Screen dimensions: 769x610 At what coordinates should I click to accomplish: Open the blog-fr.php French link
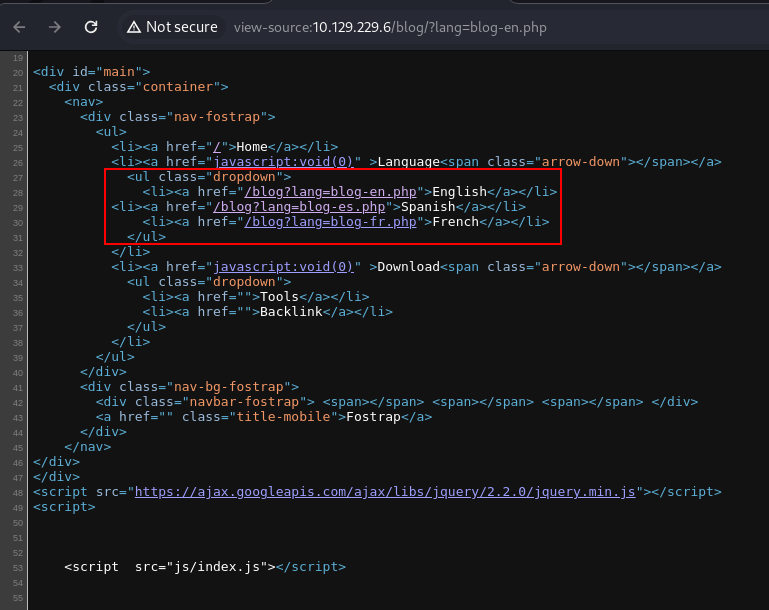coord(331,222)
